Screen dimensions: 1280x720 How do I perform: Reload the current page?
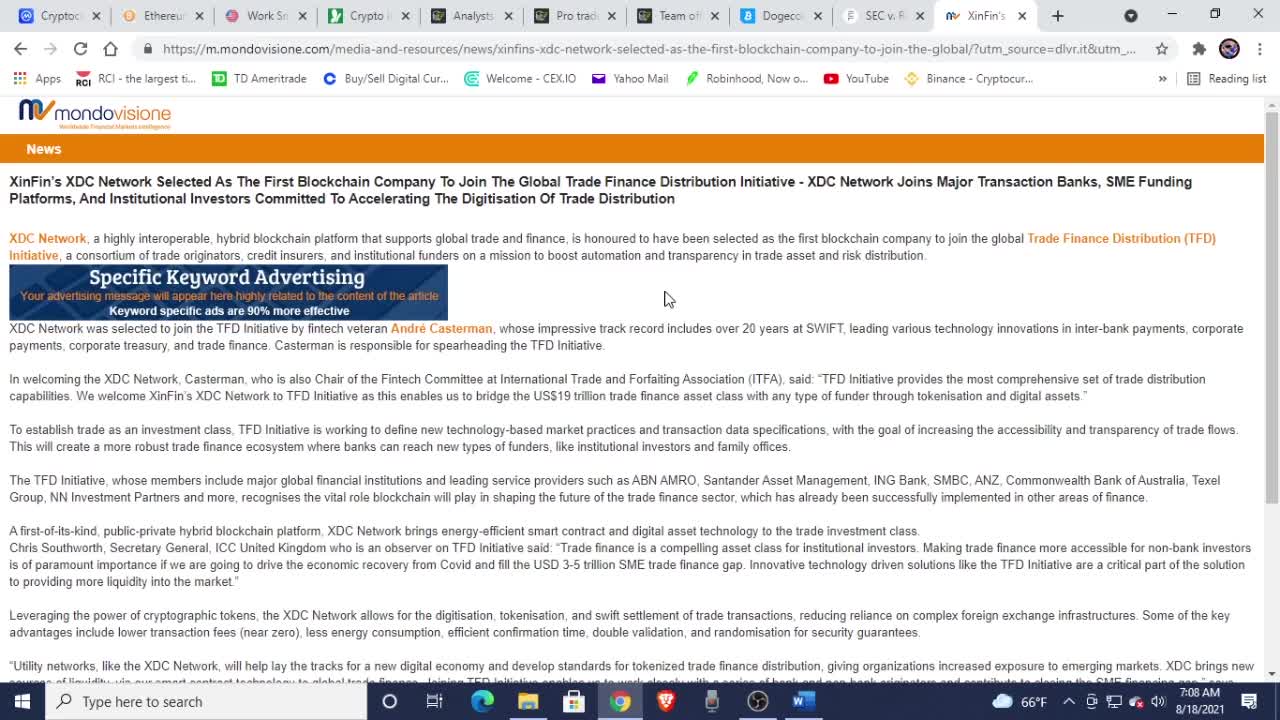tap(80, 48)
